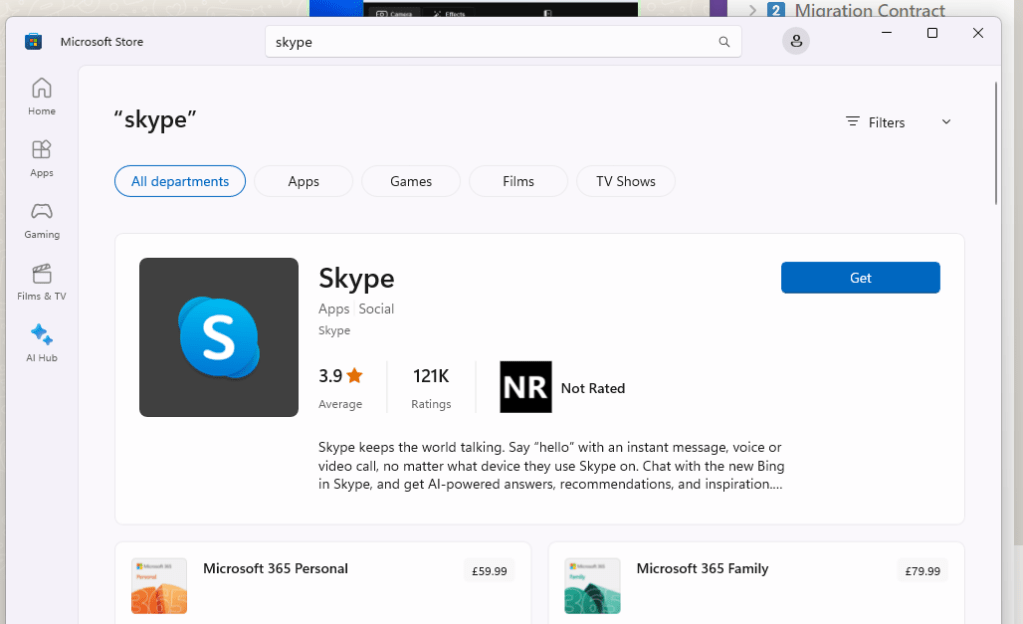Filter results by Apps

coord(303,181)
